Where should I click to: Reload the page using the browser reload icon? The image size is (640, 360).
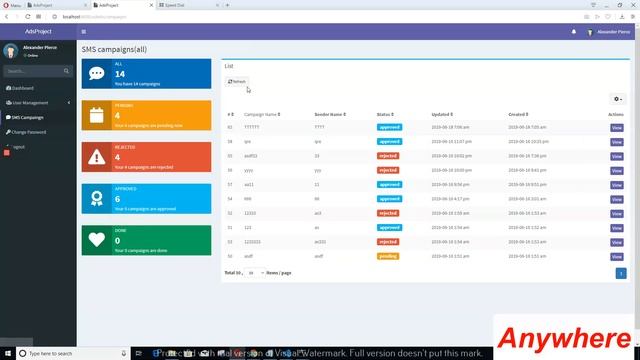pos(27,17)
